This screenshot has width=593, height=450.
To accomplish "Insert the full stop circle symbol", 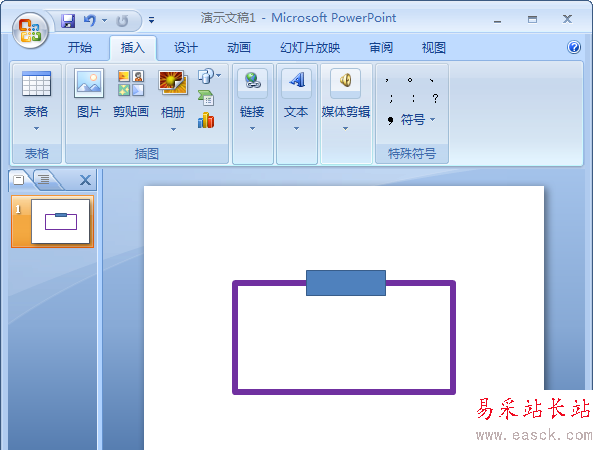I will click(410, 80).
